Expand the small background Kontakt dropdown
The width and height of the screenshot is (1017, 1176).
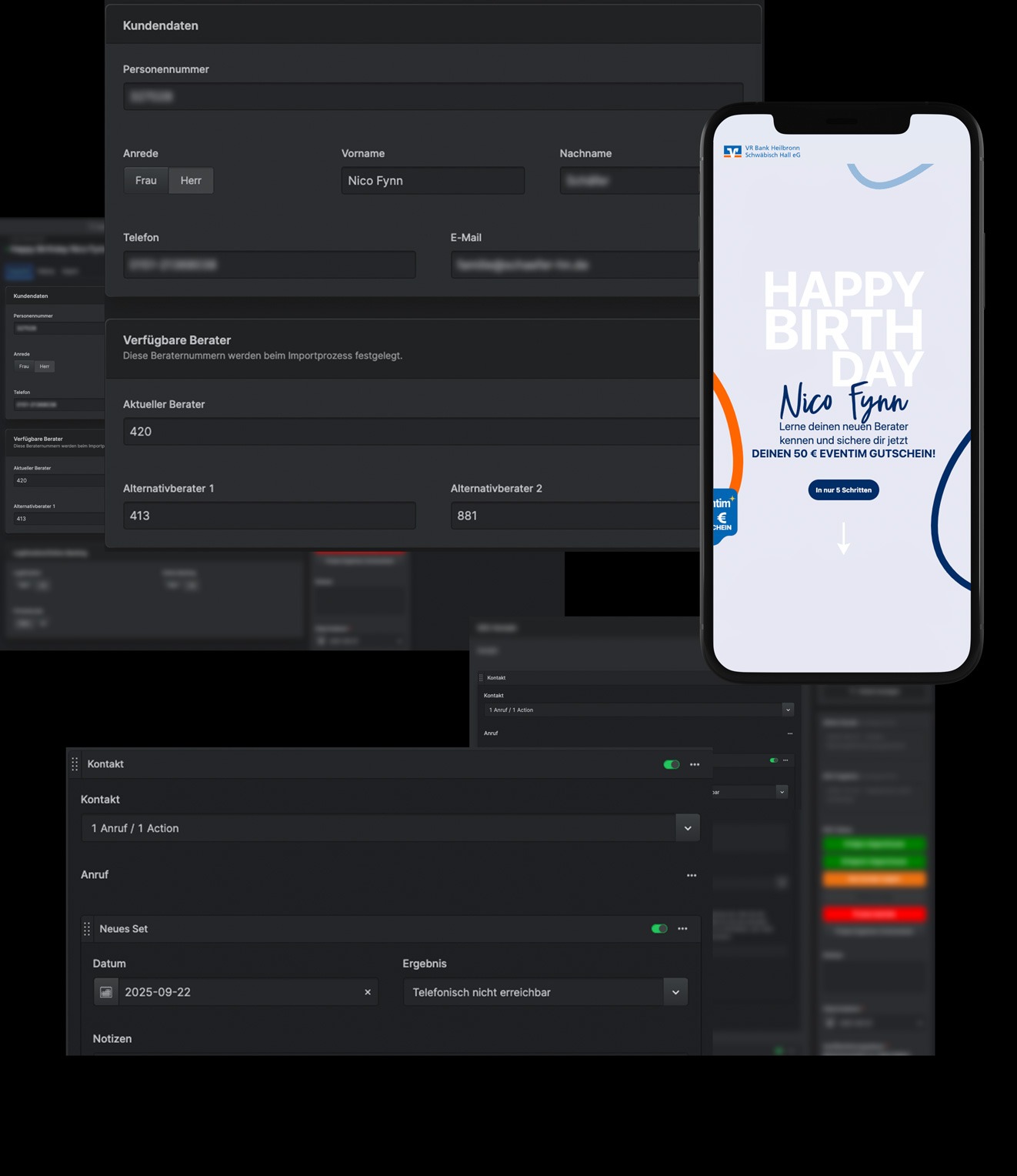[x=787, y=710]
